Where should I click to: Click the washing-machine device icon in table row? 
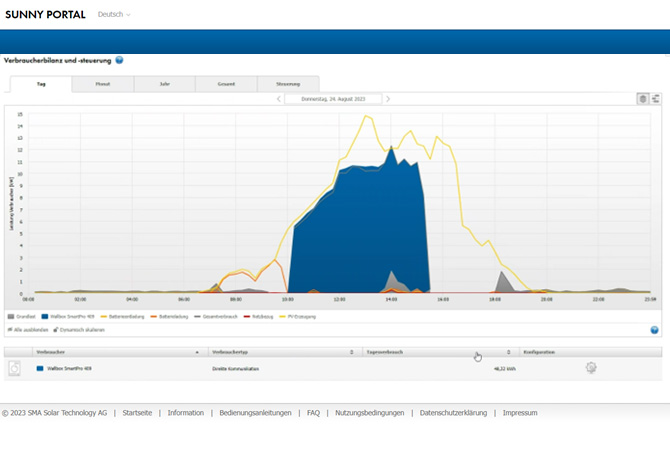pyautogui.click(x=15, y=368)
